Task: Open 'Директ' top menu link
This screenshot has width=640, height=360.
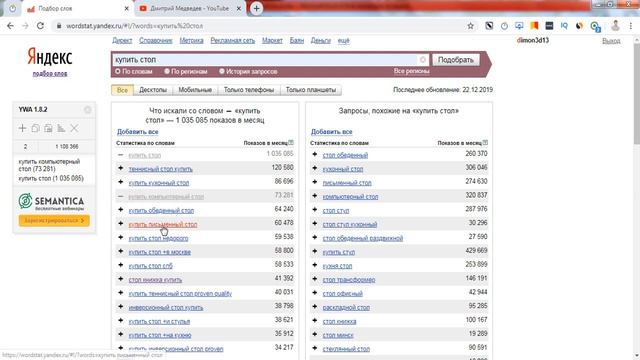Action: click(122, 40)
